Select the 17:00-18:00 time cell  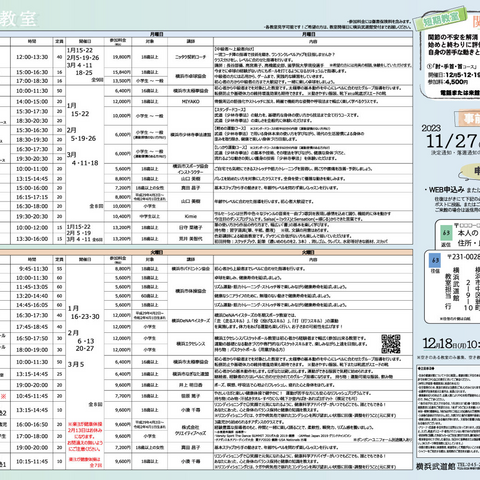32,436
